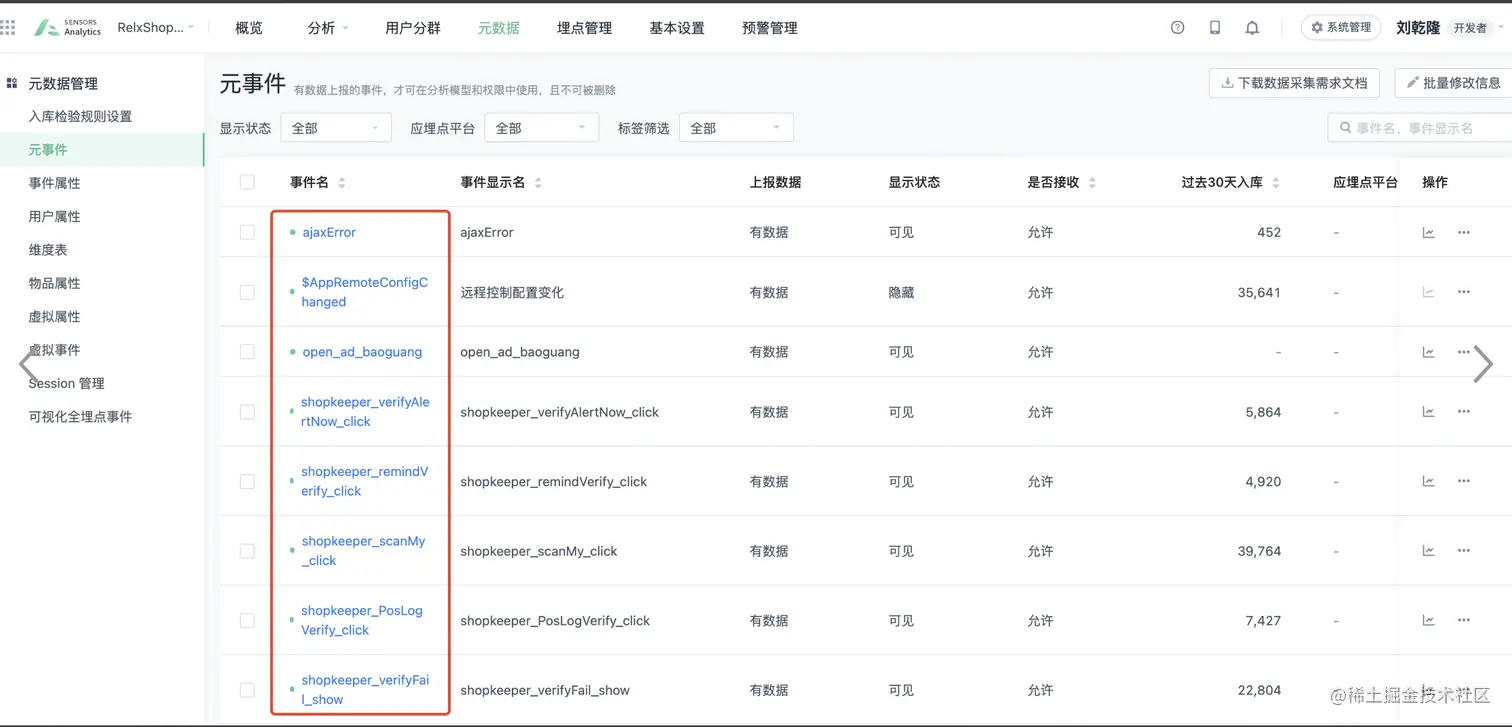
Task: Select 用户属性 in the sidebar
Action: click(54, 216)
